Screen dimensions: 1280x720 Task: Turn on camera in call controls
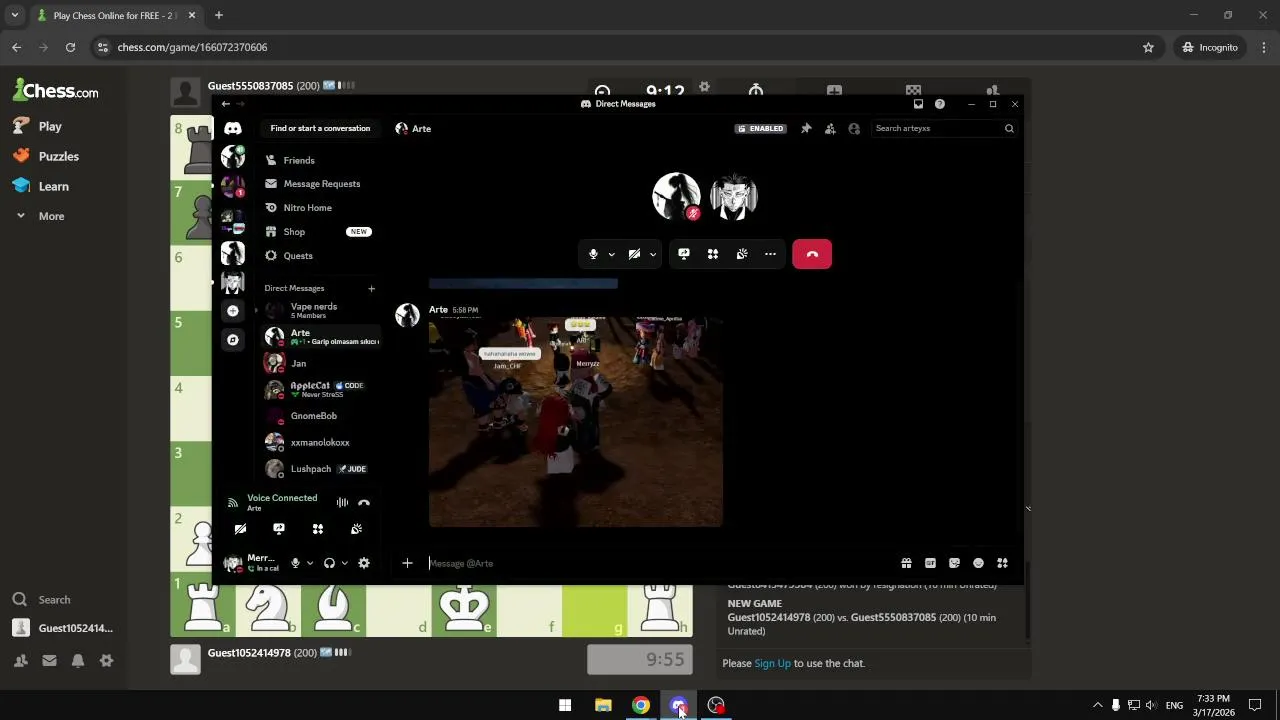pyautogui.click(x=634, y=254)
